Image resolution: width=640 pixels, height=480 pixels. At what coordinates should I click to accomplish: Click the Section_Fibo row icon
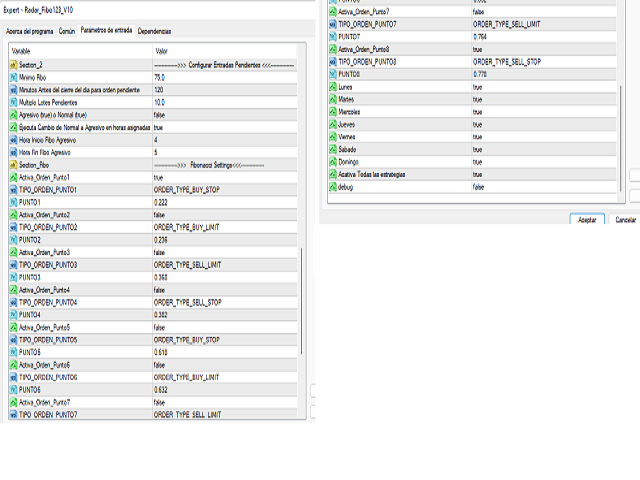(13, 165)
